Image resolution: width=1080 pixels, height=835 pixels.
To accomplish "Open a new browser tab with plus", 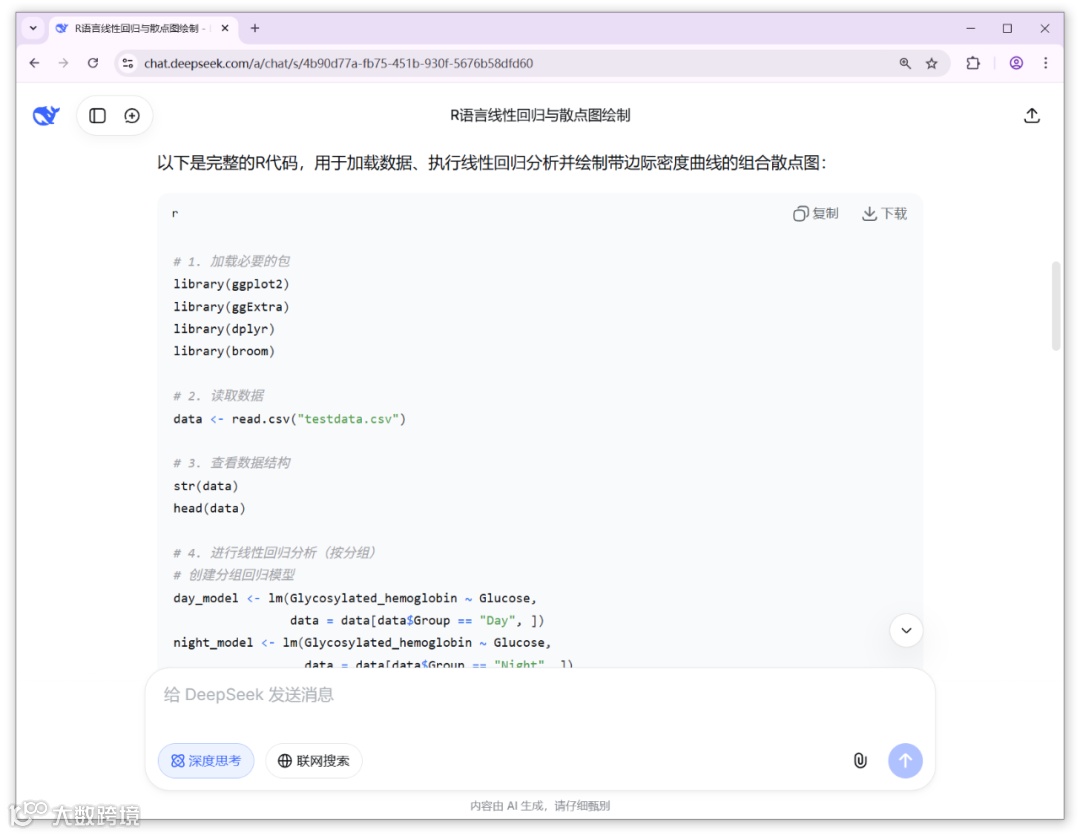I will coord(255,28).
